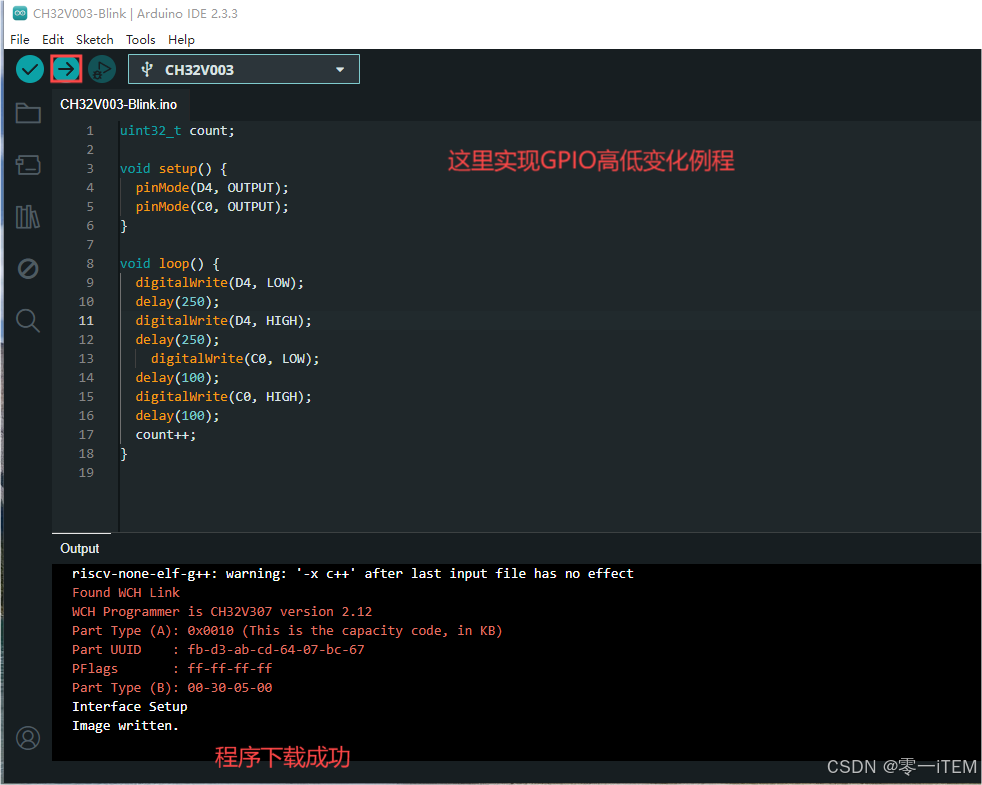This screenshot has height=785, width=982.
Task: Click the 'pinMode(C0, OUTPUT);' line
Action: [x=212, y=207]
